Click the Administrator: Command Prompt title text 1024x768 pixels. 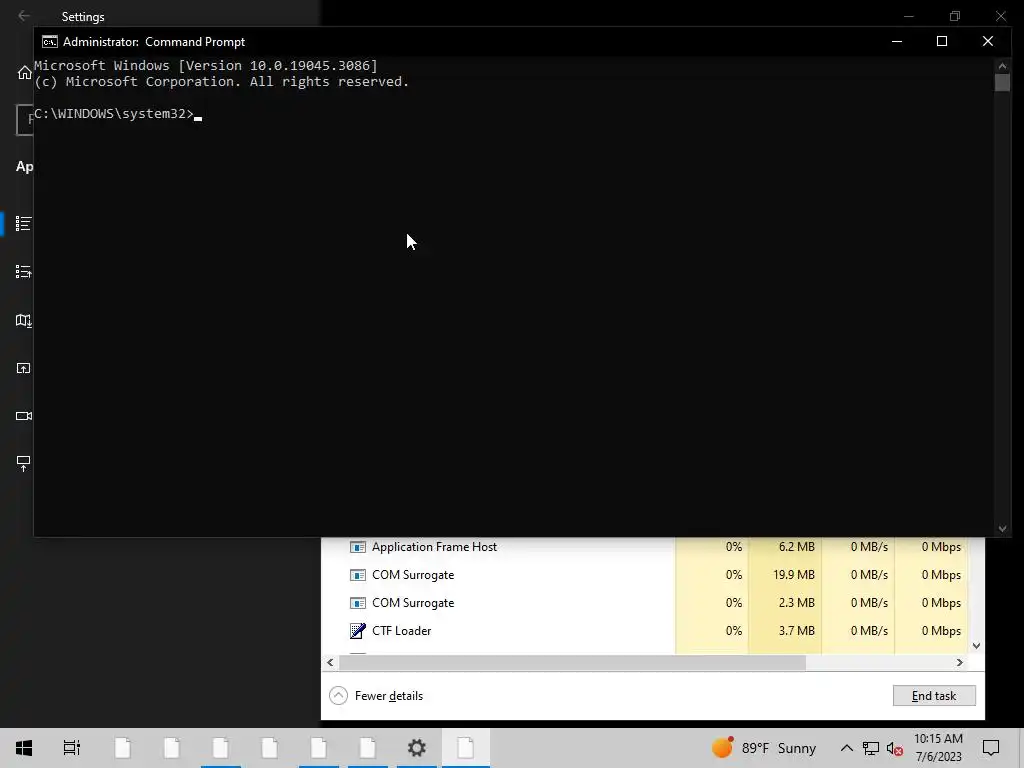(154, 42)
